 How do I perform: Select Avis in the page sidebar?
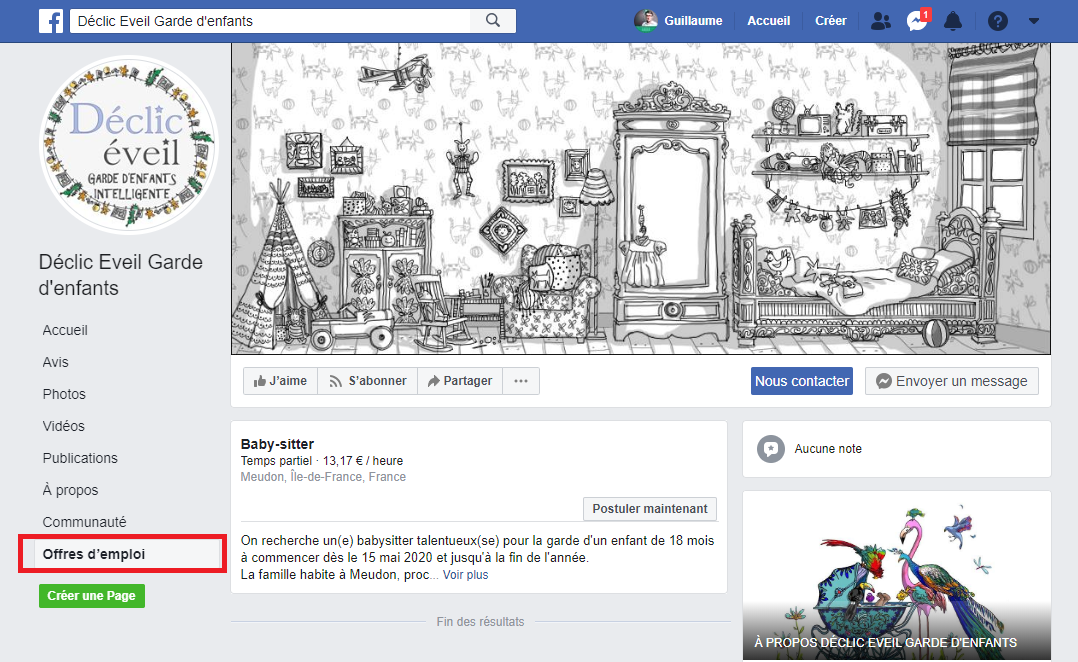point(56,362)
